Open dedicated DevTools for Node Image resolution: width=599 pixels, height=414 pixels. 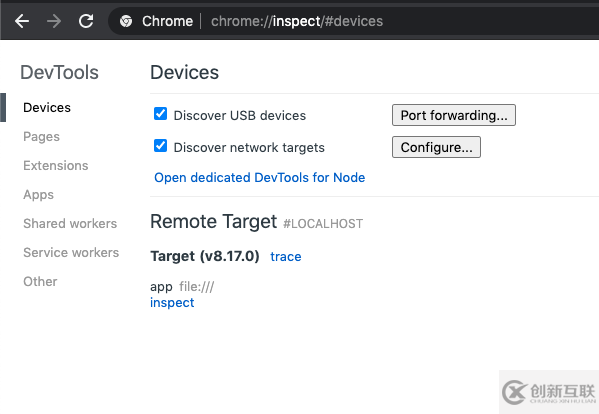(x=259, y=178)
